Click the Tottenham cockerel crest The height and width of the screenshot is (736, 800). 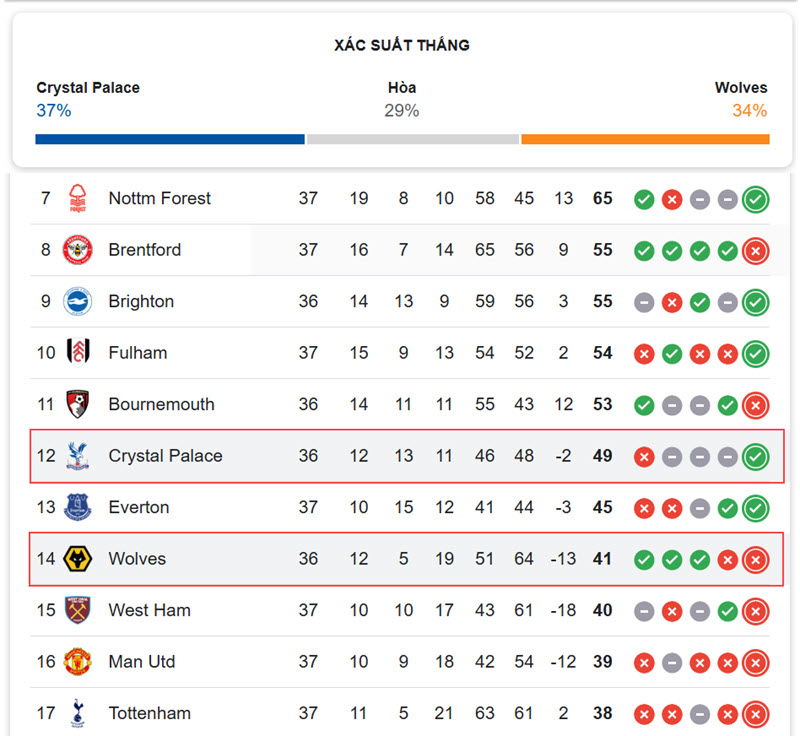(78, 713)
